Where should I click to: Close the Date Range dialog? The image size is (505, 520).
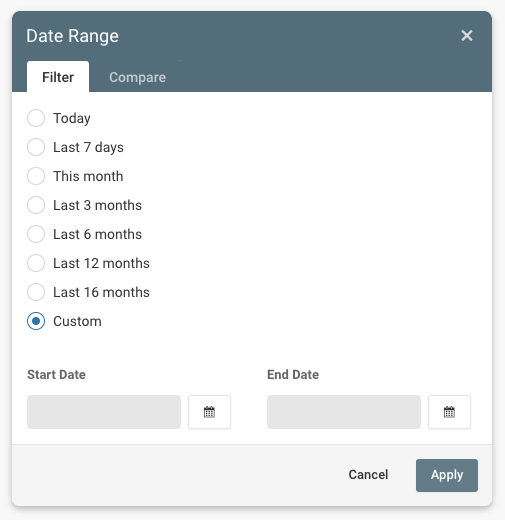[x=467, y=35]
